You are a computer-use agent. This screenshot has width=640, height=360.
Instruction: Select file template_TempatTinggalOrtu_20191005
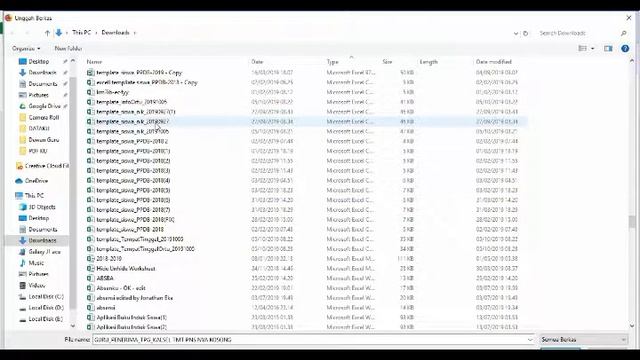click(145, 249)
